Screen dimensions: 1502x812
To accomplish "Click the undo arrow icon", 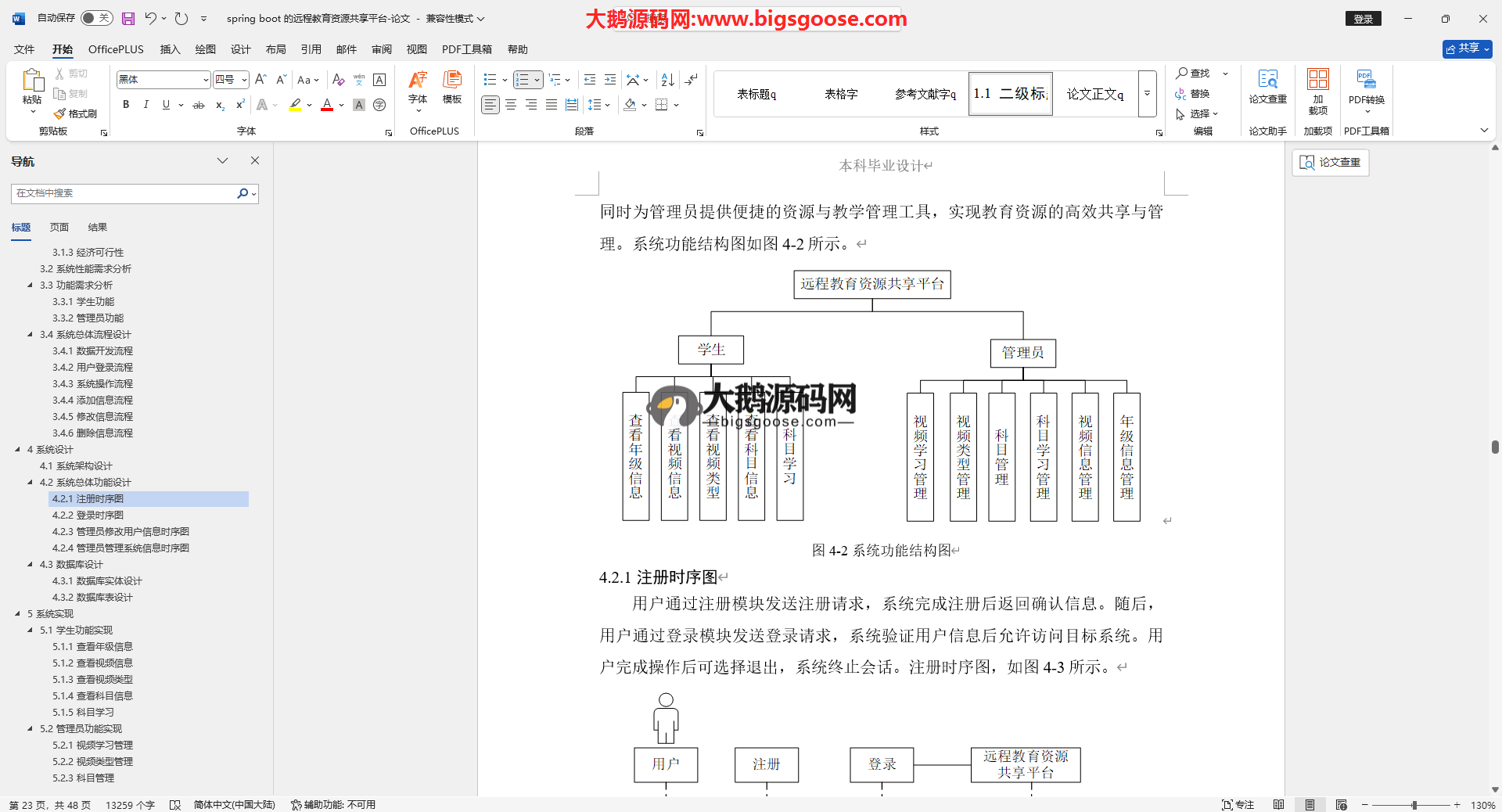I will click(x=150, y=18).
